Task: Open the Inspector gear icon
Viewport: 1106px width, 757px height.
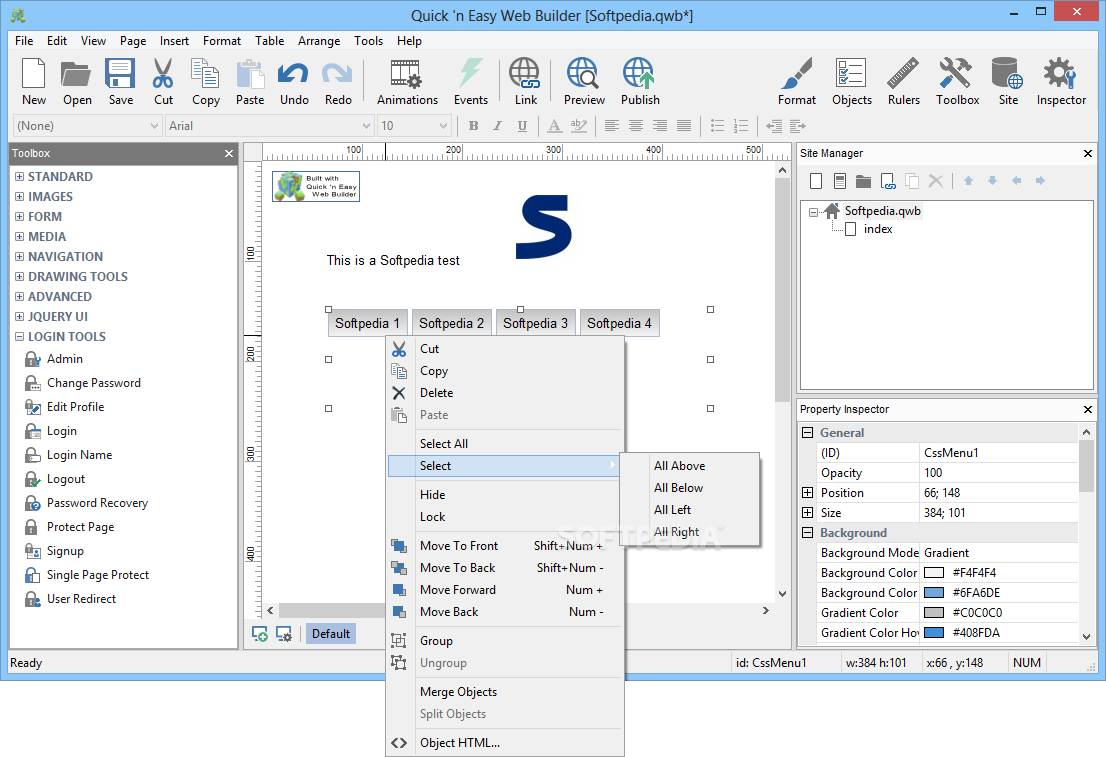Action: [1061, 82]
